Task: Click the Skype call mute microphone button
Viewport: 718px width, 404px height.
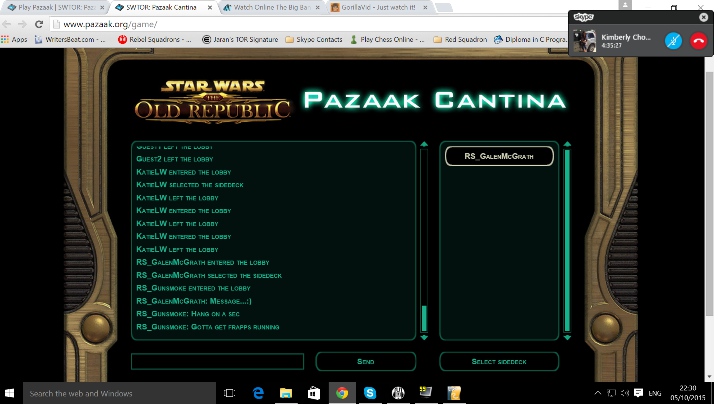Action: (673, 41)
